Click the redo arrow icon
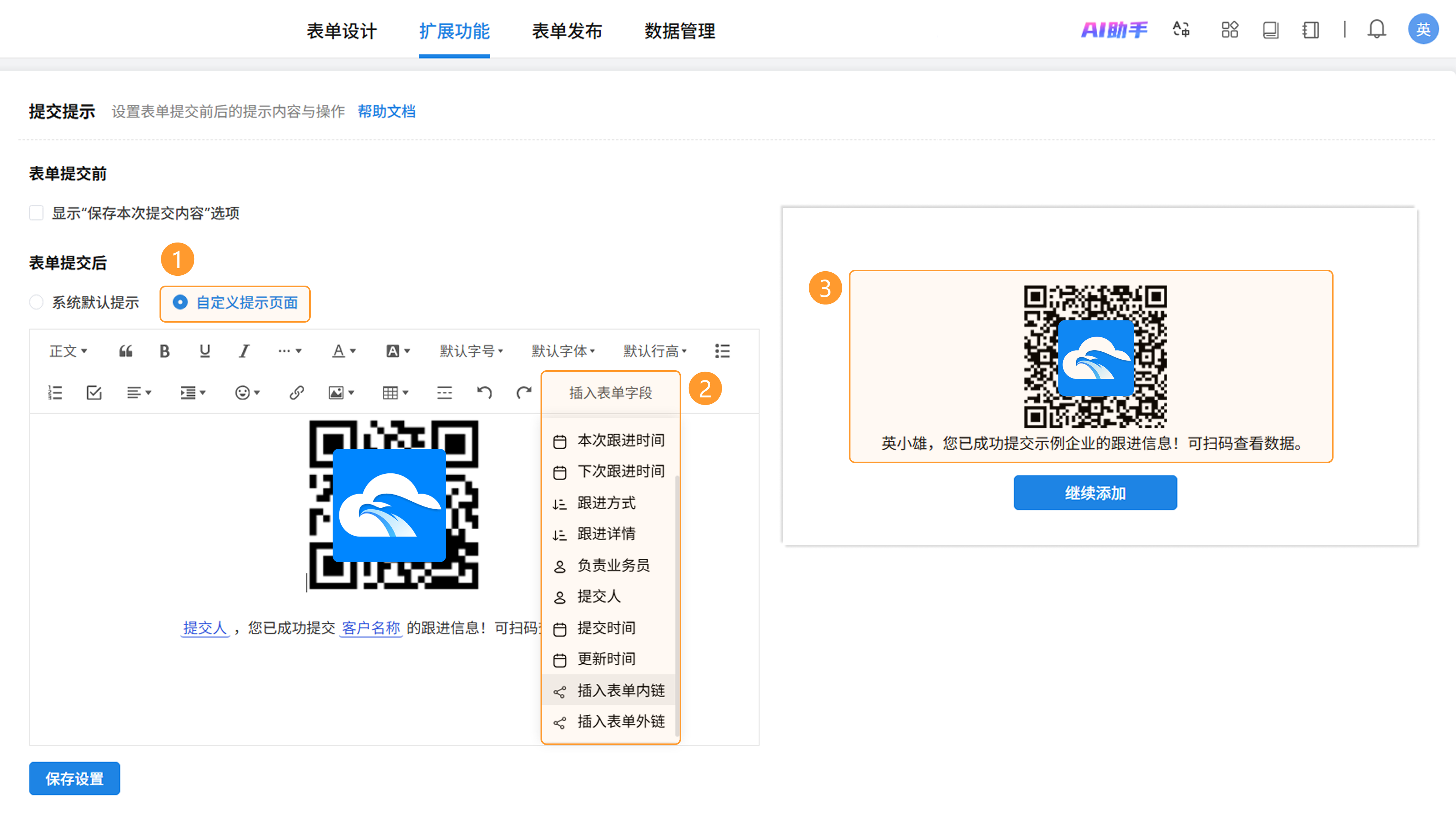The image size is (1456, 816). tap(524, 393)
